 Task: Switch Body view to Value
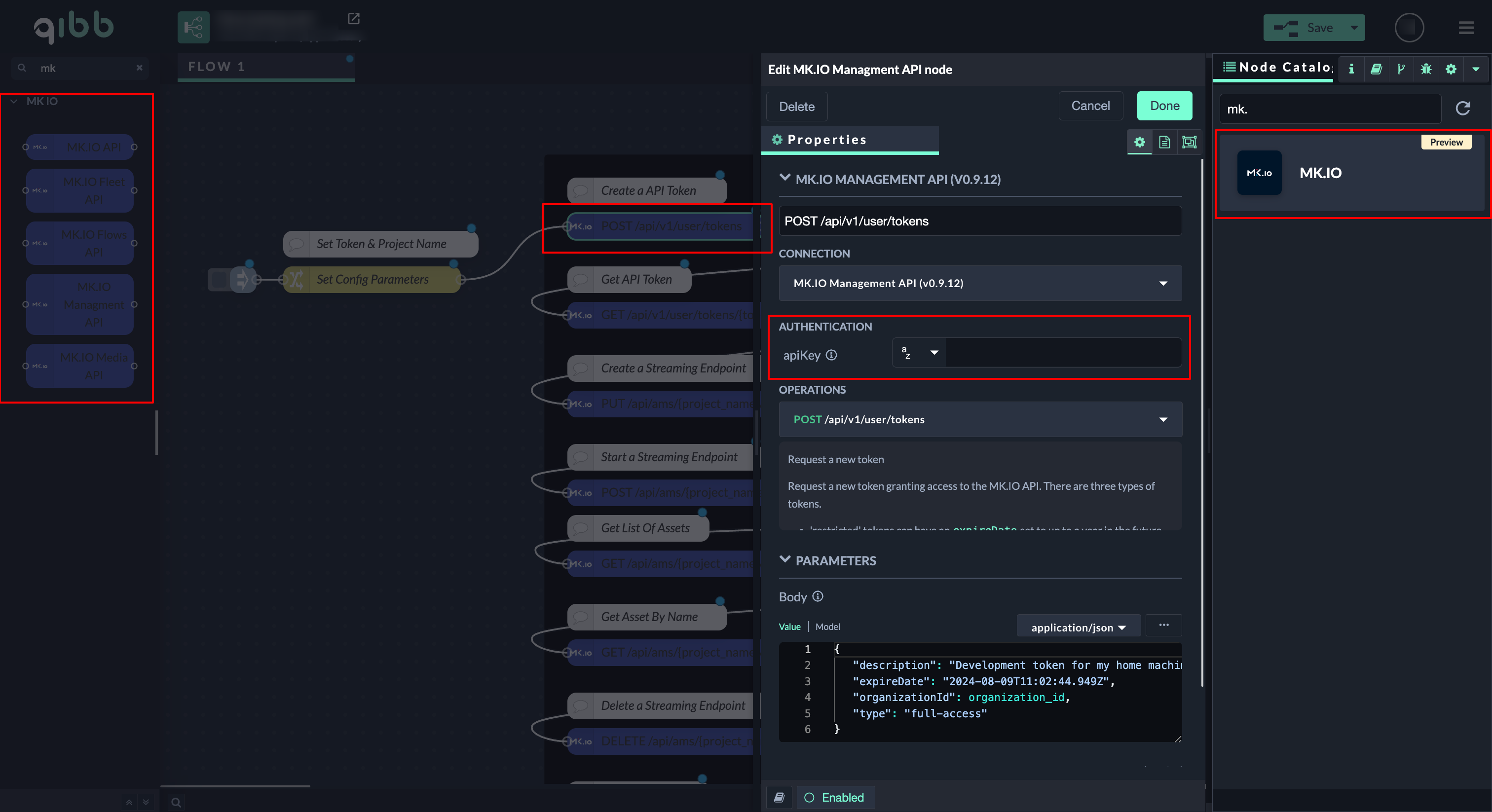(789, 627)
